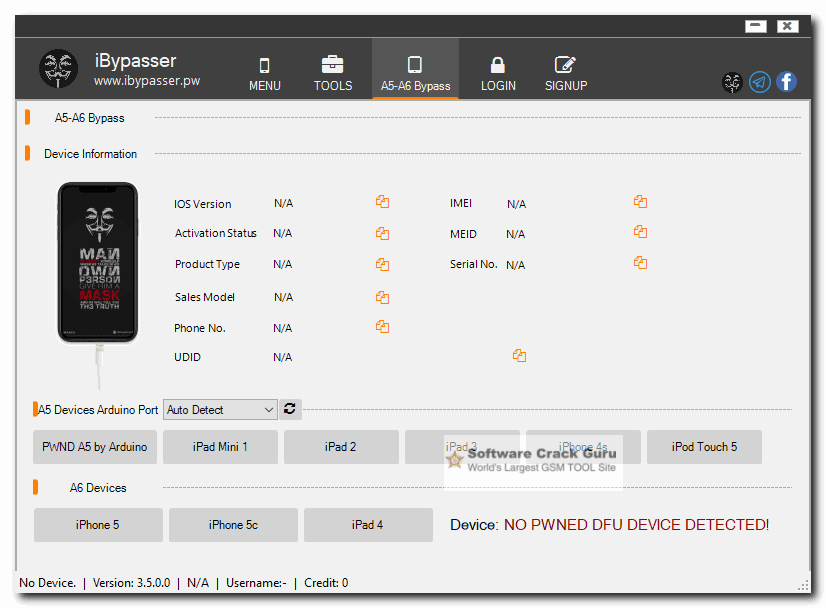Click the A6 Devices section label
The image size is (826, 608).
click(x=98, y=488)
